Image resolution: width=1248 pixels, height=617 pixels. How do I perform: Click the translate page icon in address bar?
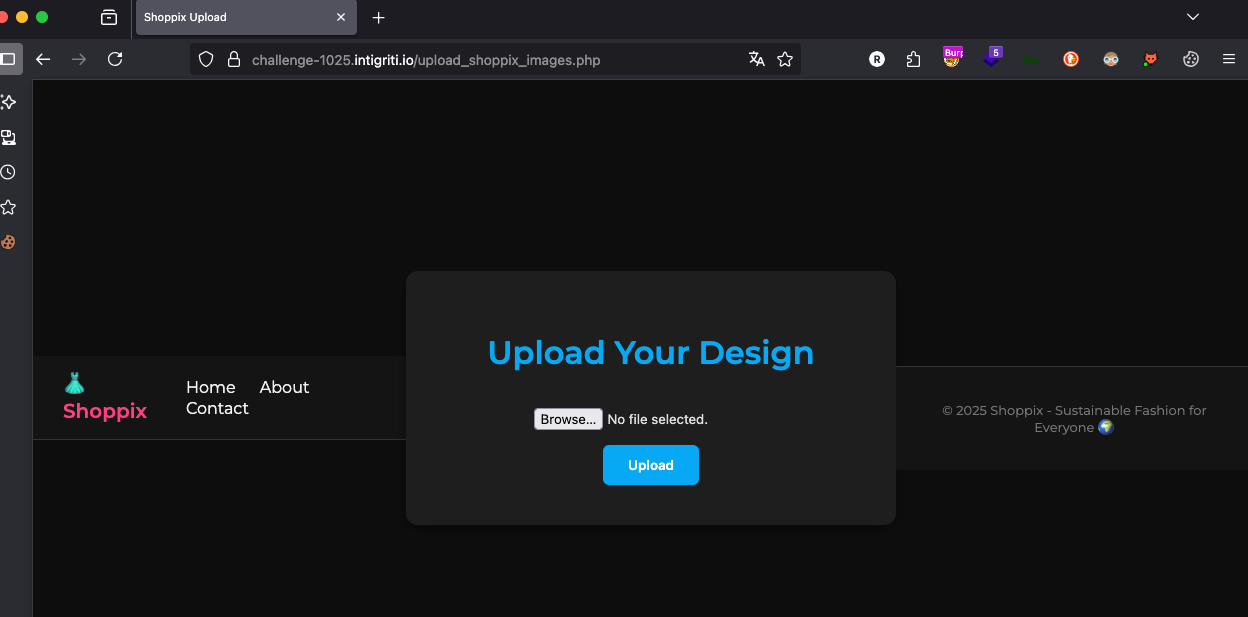[x=756, y=59]
